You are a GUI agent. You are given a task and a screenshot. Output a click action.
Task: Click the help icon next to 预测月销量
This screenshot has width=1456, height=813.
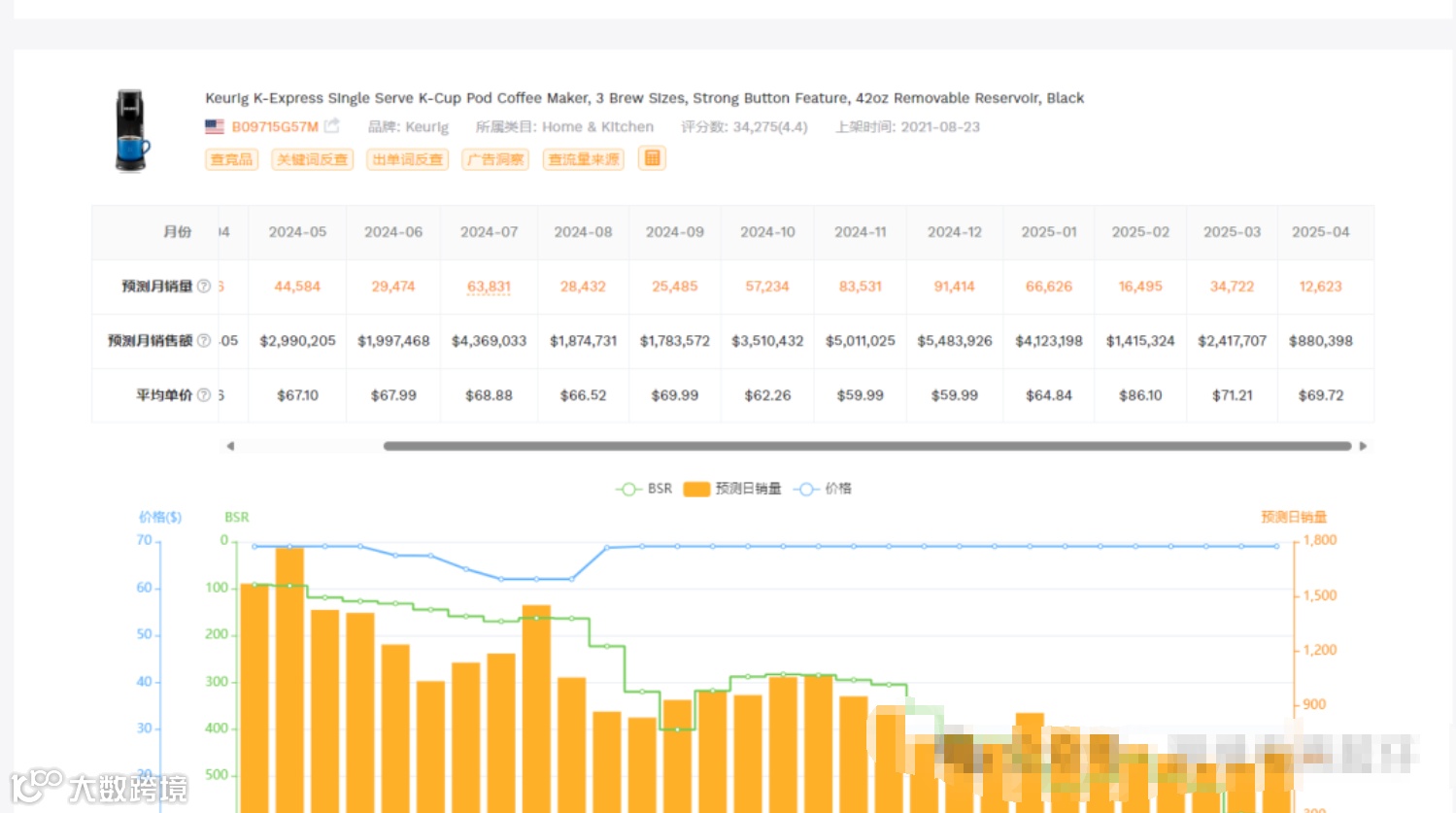[204, 287]
